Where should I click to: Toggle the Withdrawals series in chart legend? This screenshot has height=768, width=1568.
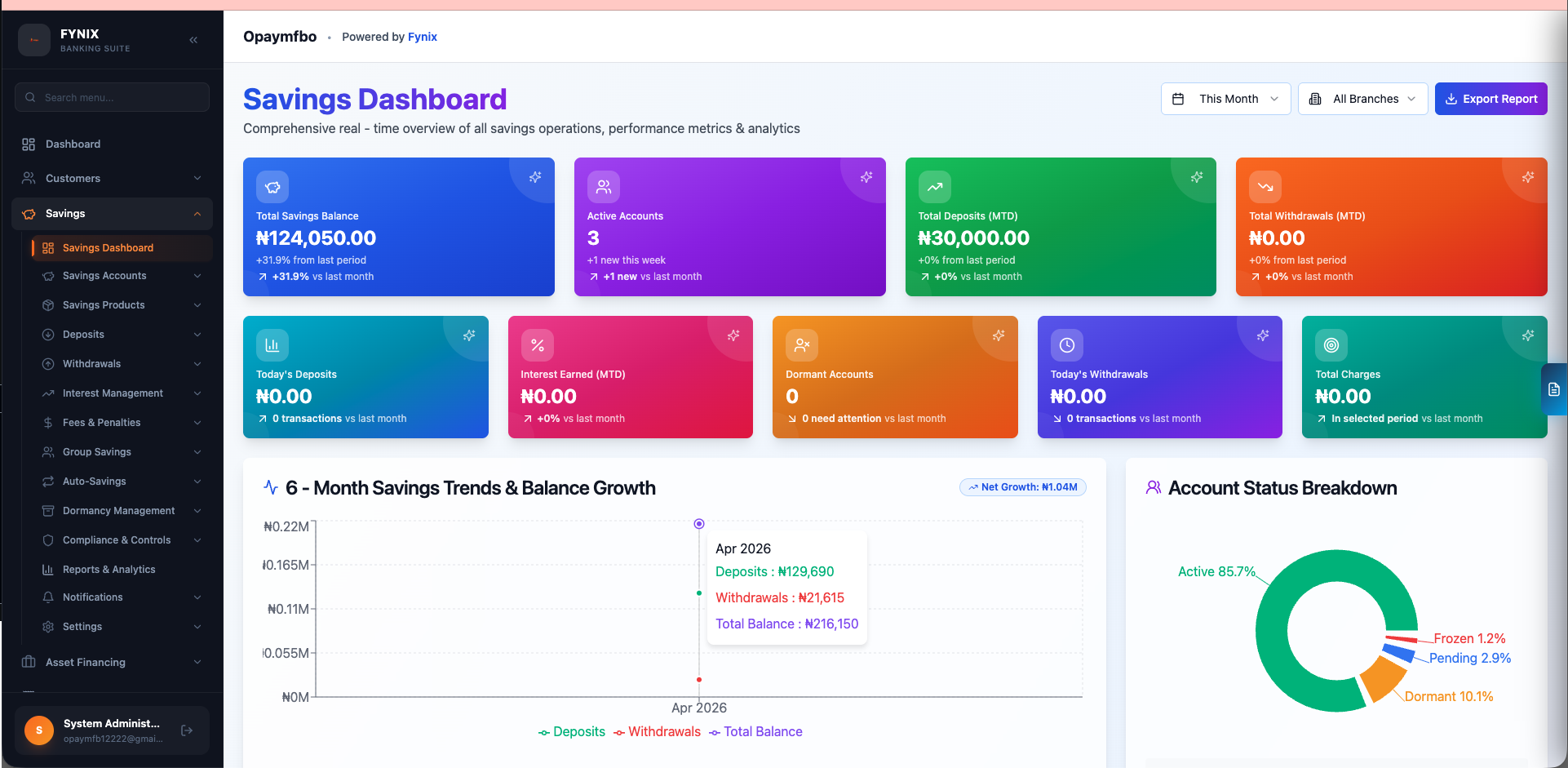tap(658, 732)
